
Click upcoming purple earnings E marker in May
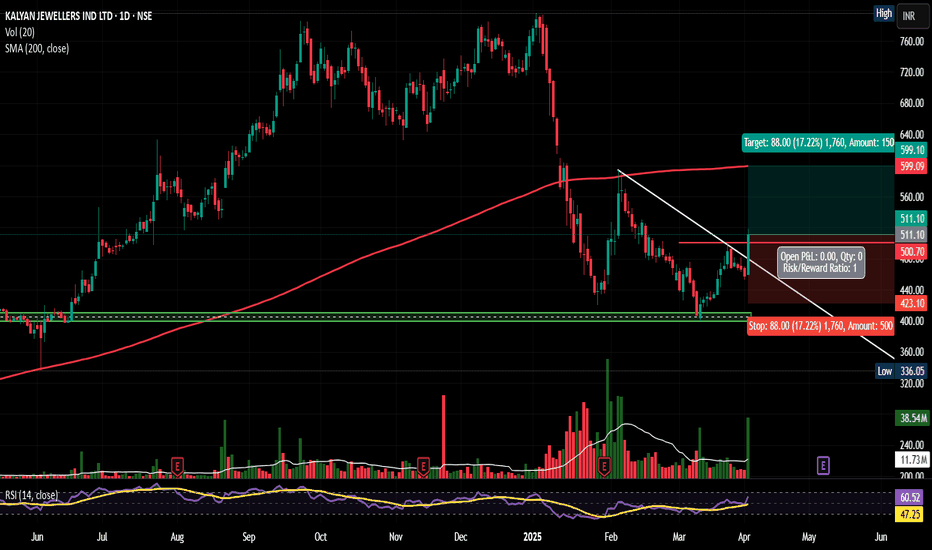[x=823, y=465]
